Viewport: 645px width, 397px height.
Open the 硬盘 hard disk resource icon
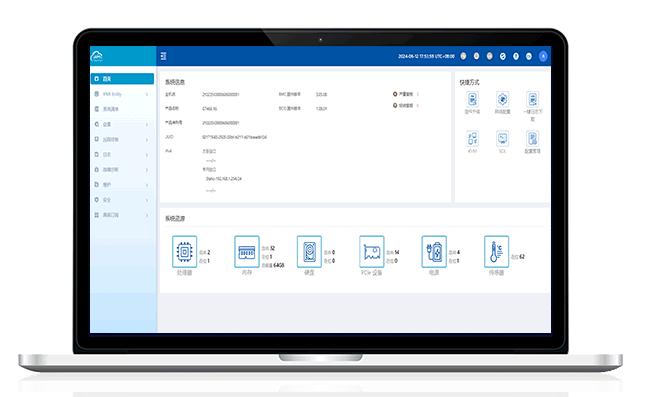(309, 251)
